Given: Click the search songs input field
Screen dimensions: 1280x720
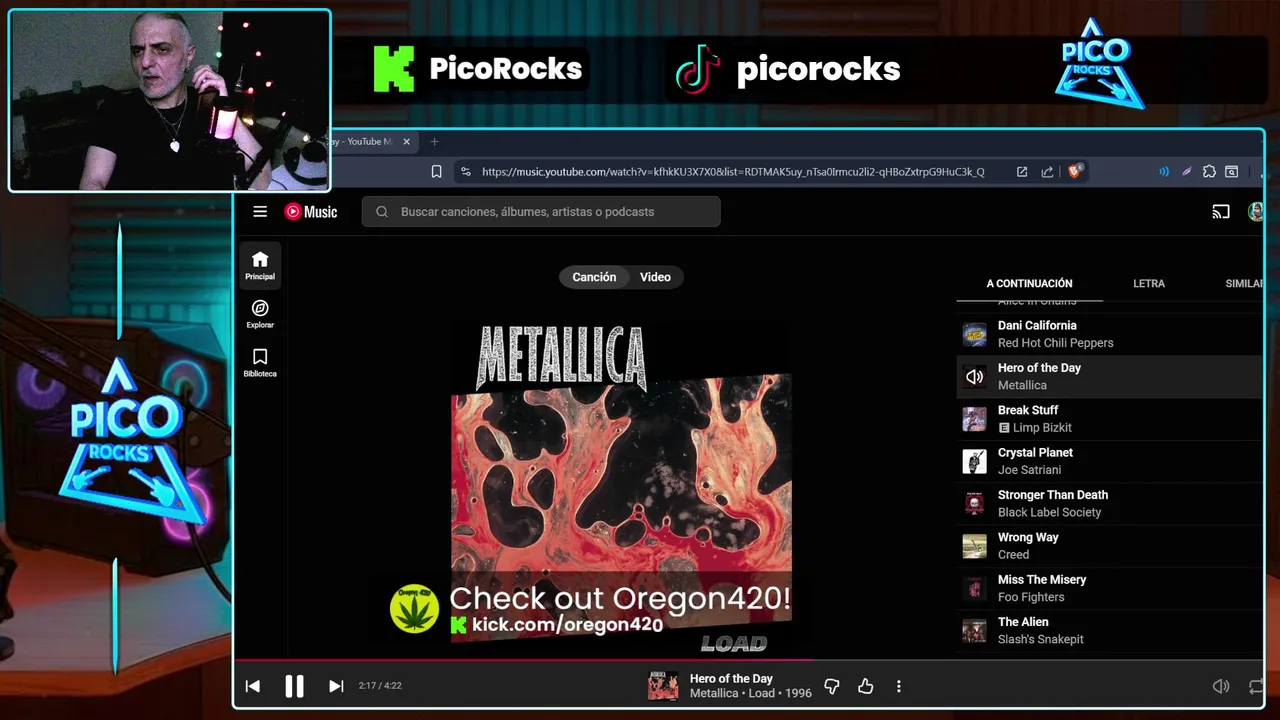Looking at the screenshot, I should pyautogui.click(x=541, y=212).
